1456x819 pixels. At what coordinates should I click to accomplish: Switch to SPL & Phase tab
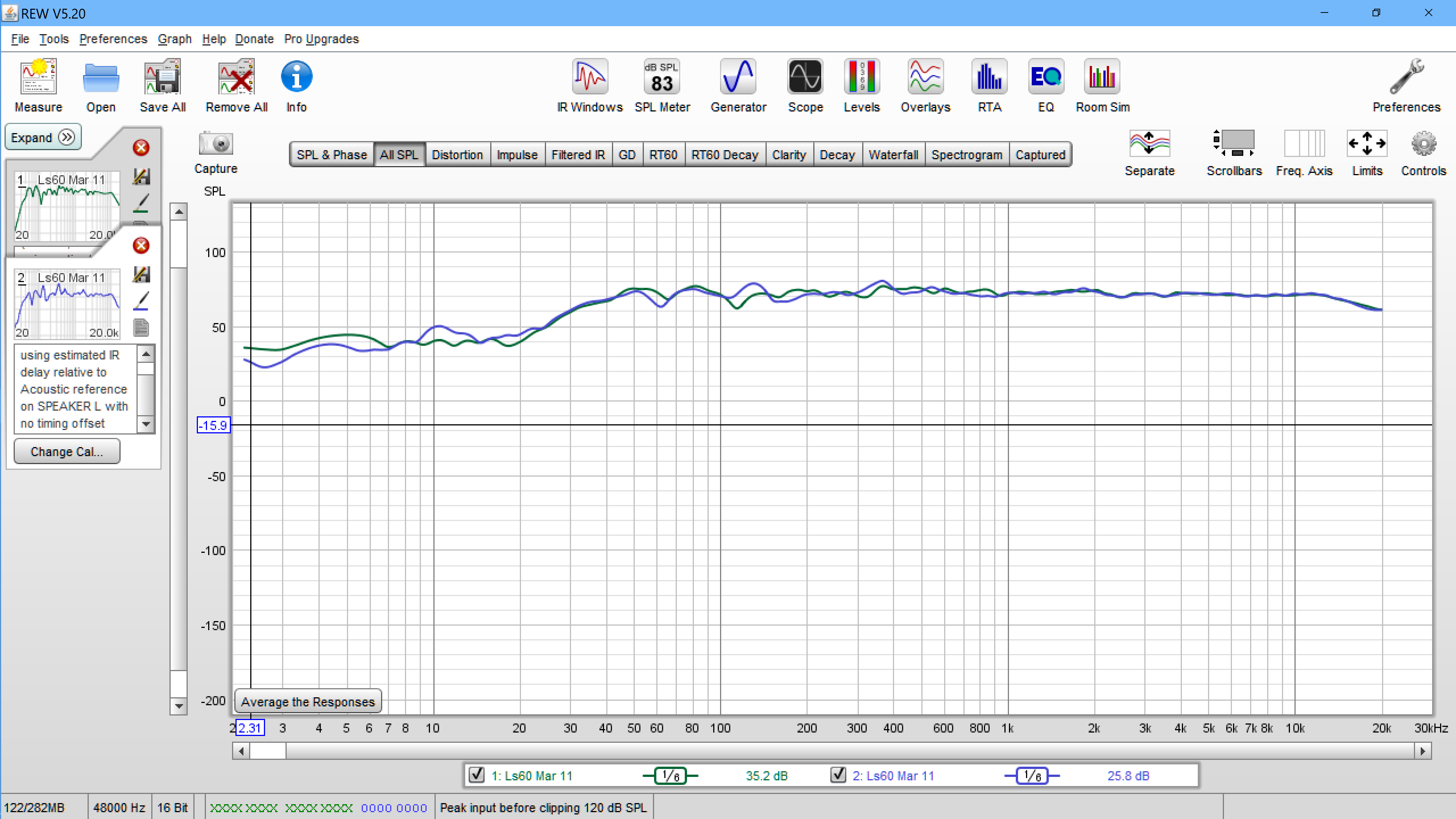332,155
